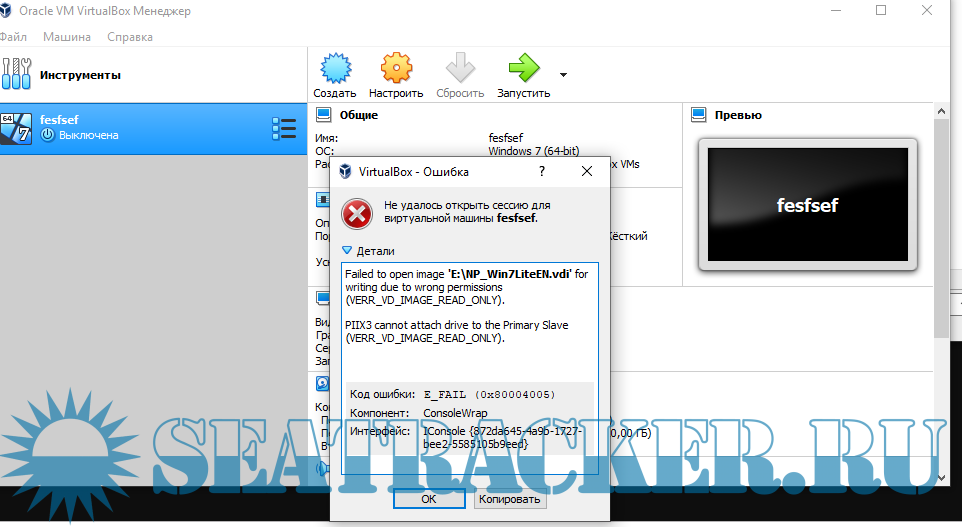Viewport: 962px width, 527px height.
Task: Click the fesfsef preview thumbnail
Action: tap(807, 205)
